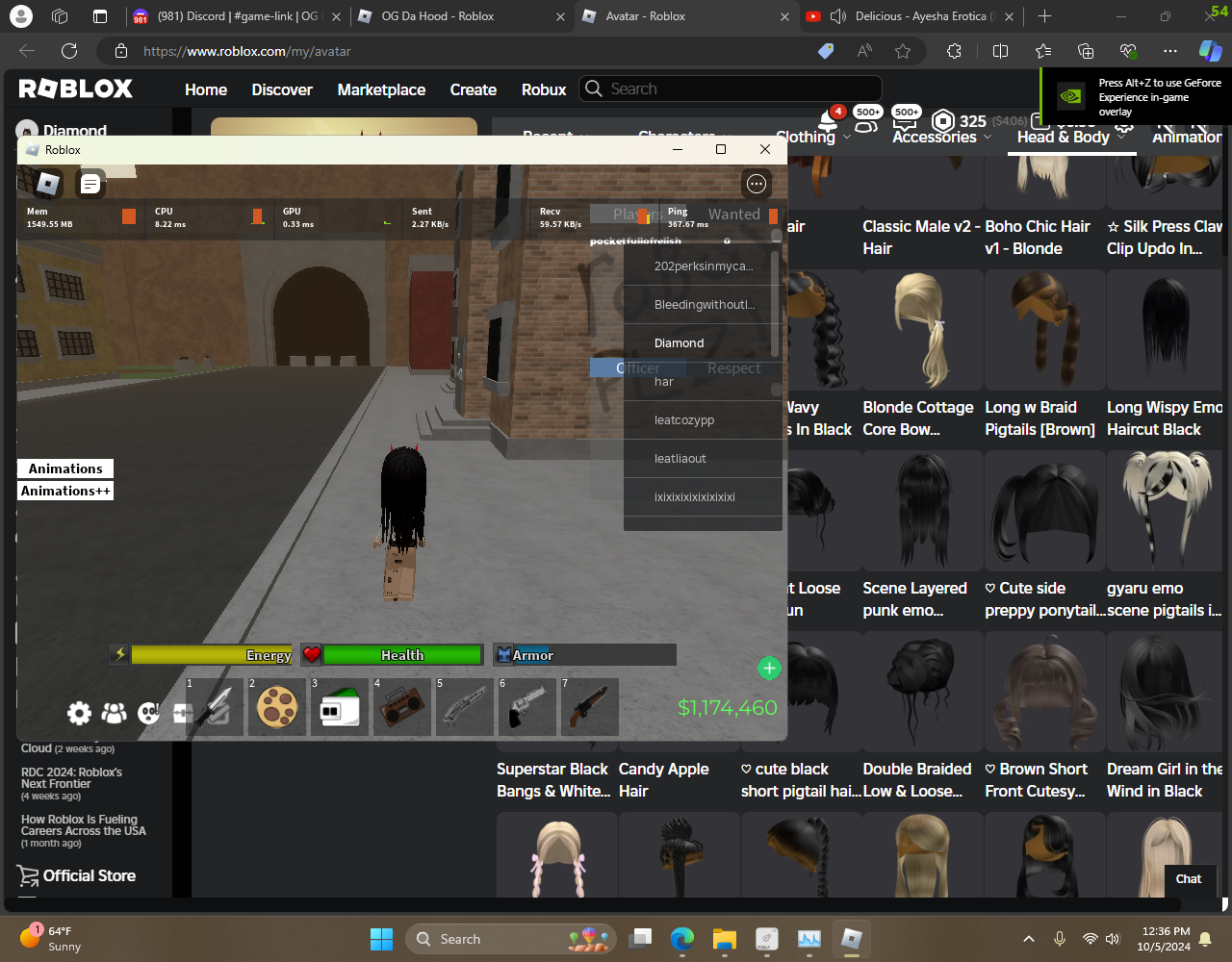Equip the boombox in hotbar slot 4
The image size is (1232, 962).
402,707
